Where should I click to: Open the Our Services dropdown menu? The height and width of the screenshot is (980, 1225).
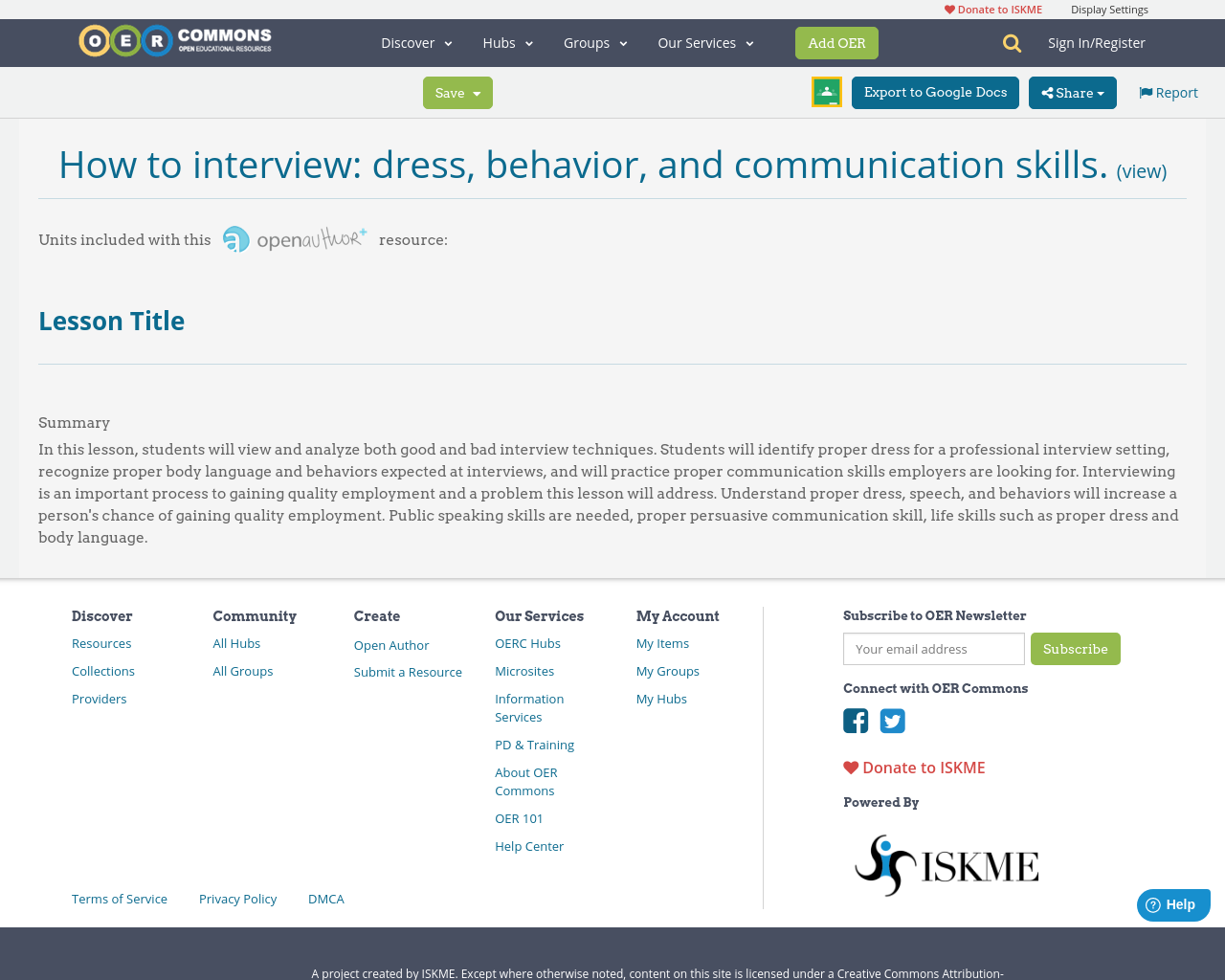(x=705, y=42)
